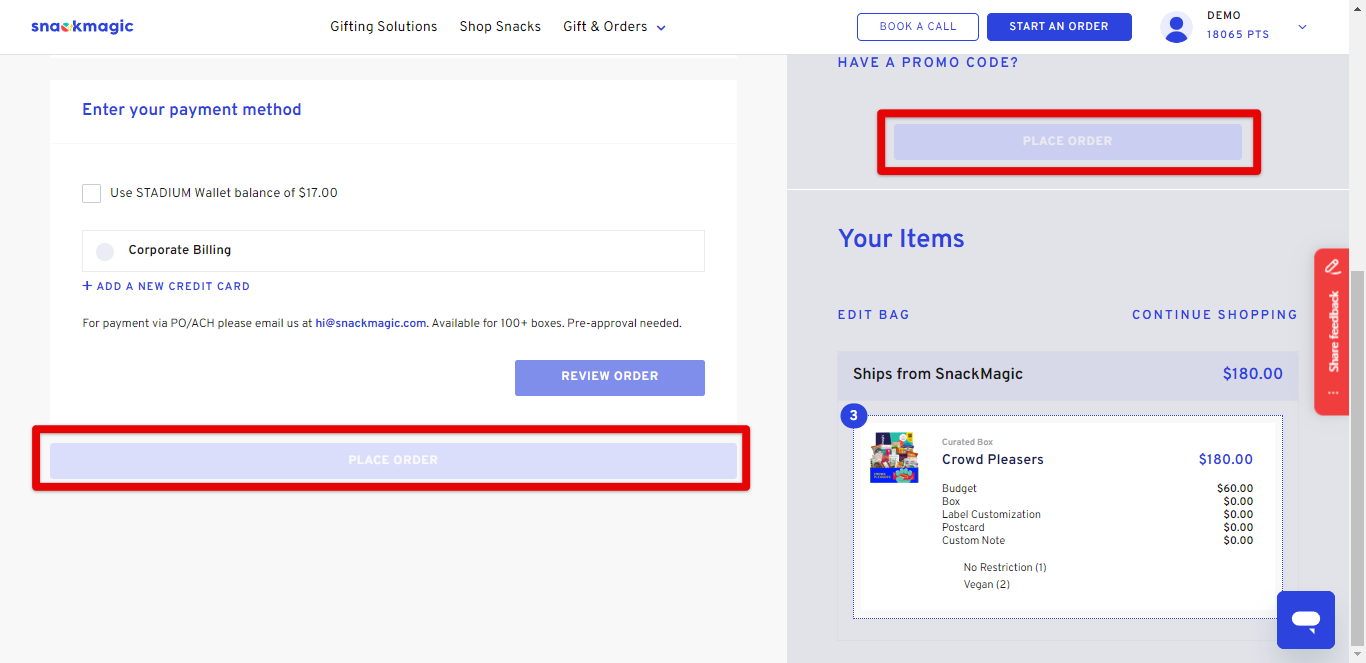Expand the Gift & Orders dropdown
The height and width of the screenshot is (663, 1366).
point(614,27)
